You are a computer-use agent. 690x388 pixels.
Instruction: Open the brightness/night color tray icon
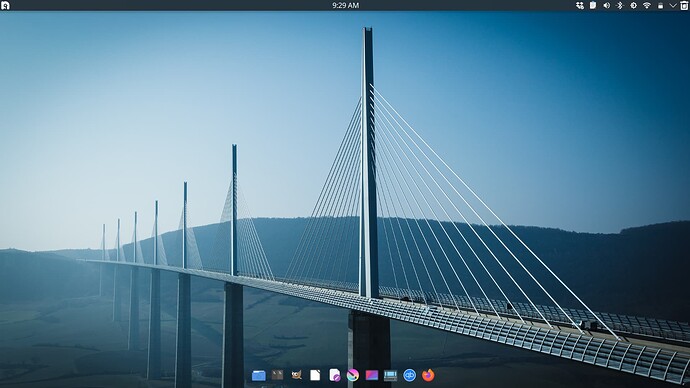(633, 5)
